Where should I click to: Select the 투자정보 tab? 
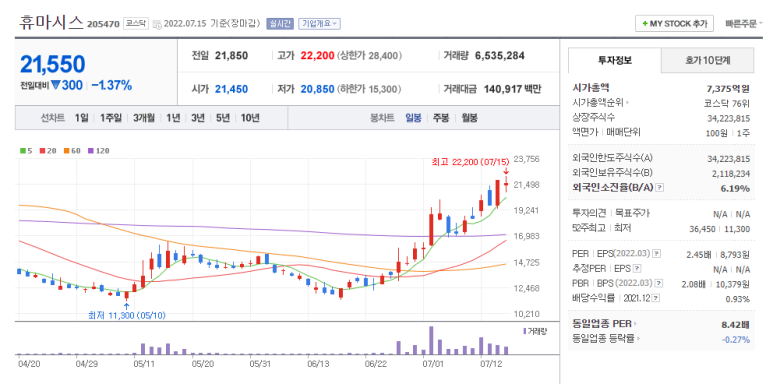click(x=615, y=61)
